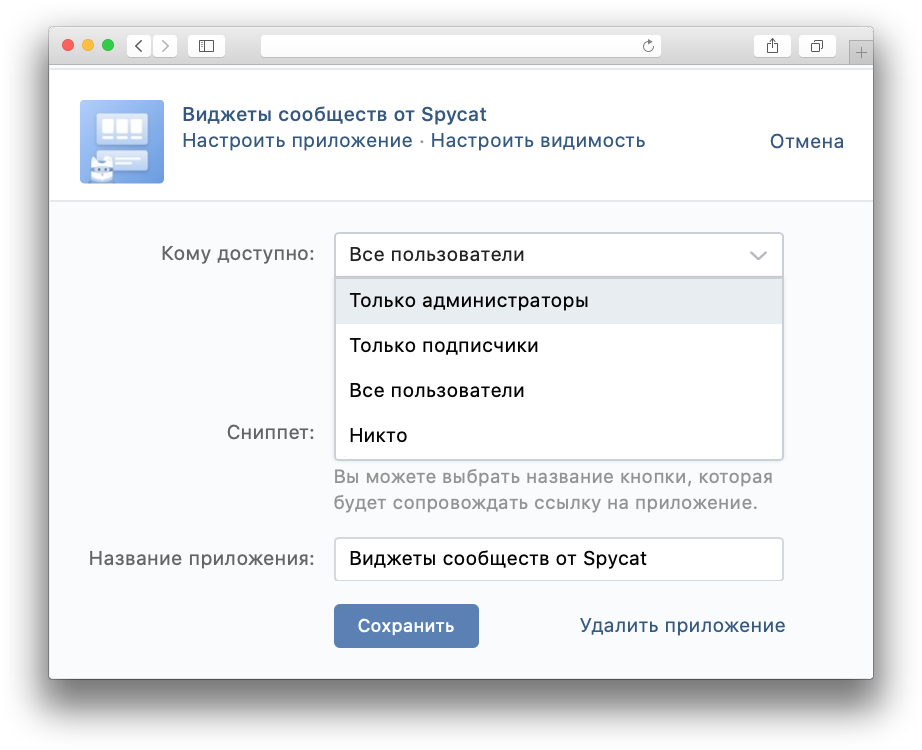The height and width of the screenshot is (750, 922).
Task: Collapse the Кому доступно dropdown chevron
Action: [x=758, y=256]
